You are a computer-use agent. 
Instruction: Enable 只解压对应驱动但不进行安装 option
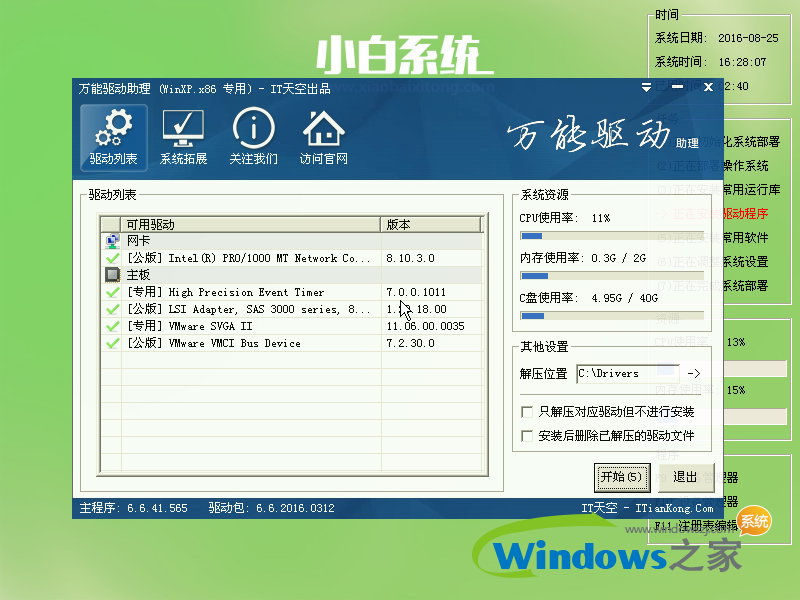tap(527, 411)
